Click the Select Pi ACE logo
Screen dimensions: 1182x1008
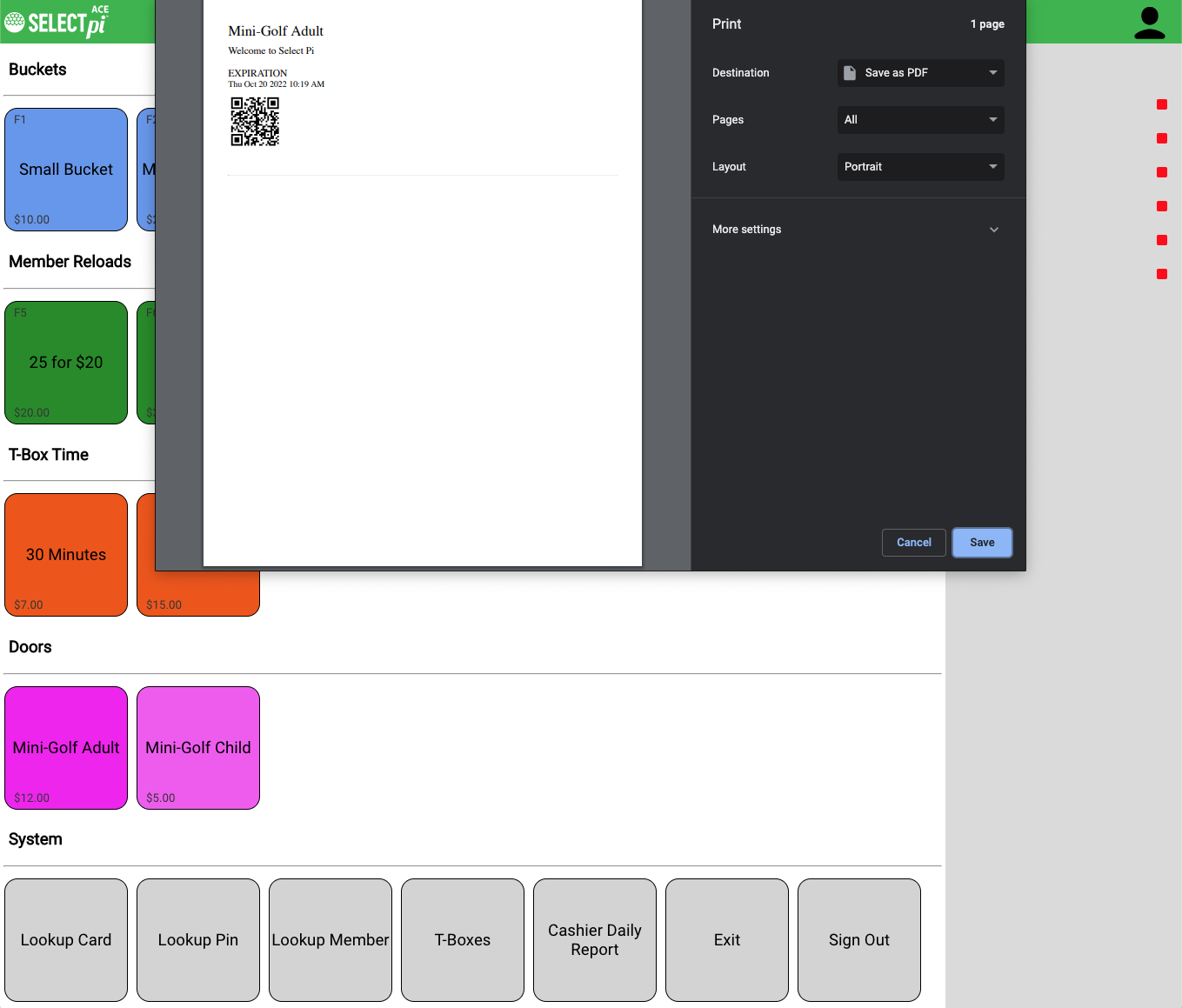pyautogui.click(x=57, y=22)
